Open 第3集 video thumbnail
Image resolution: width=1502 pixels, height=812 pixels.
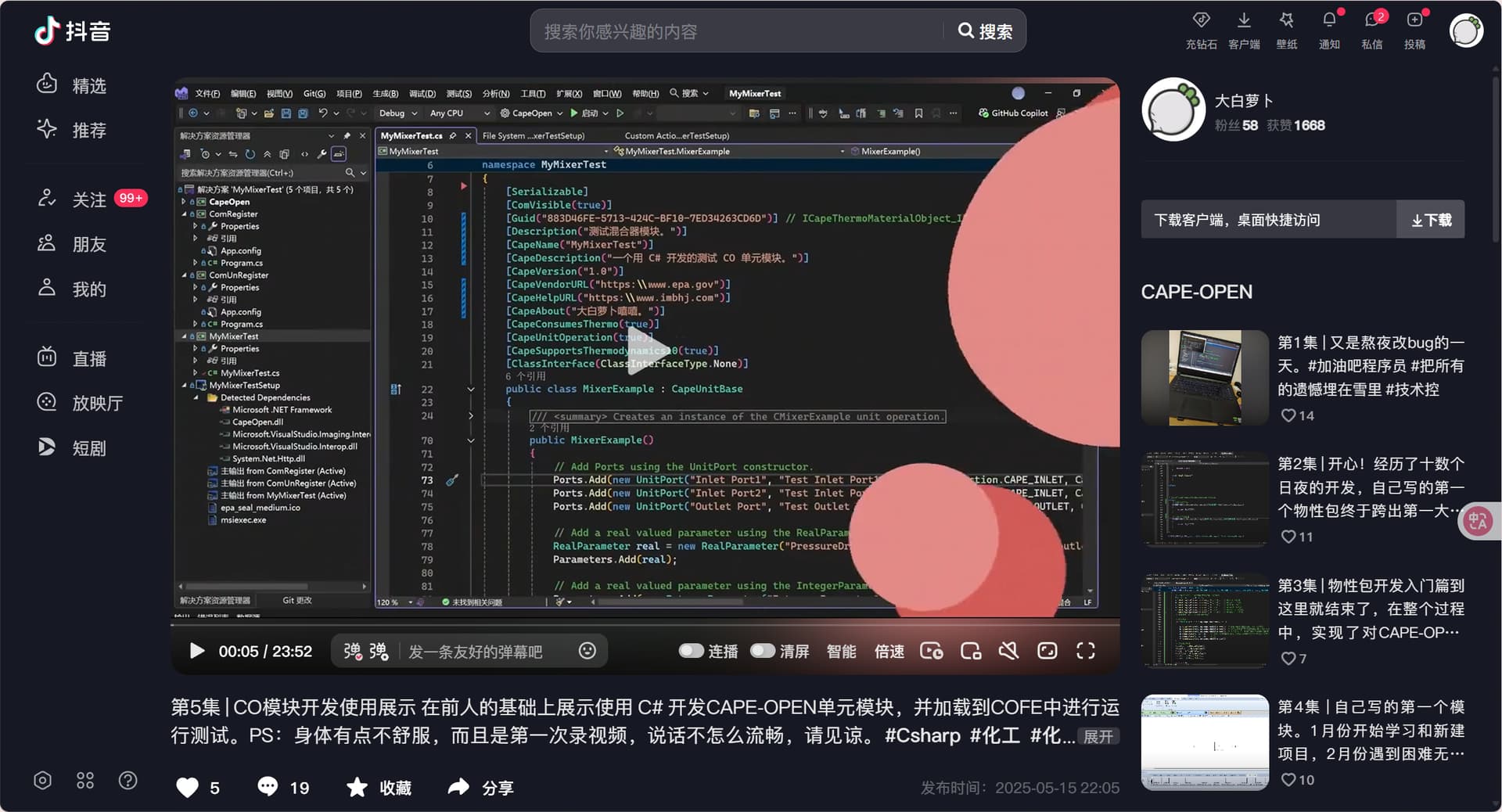coord(1205,621)
